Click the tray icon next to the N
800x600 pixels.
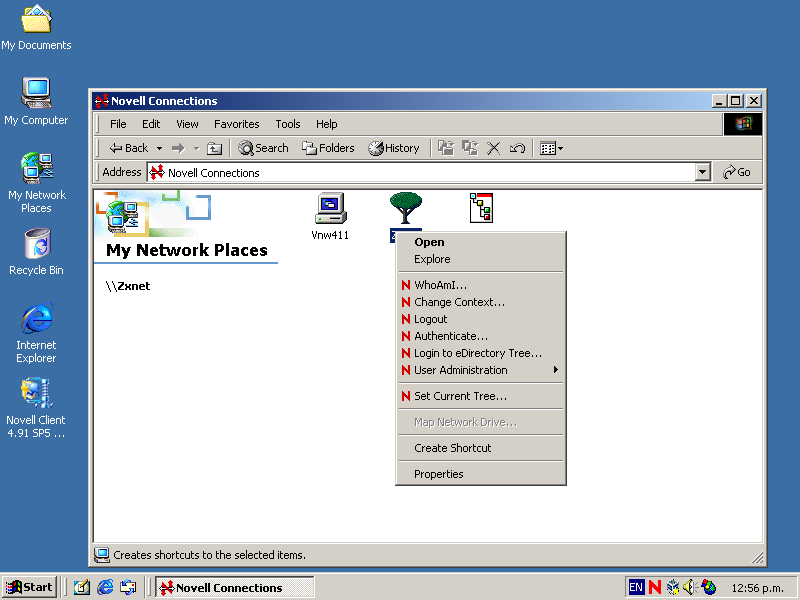(673, 587)
